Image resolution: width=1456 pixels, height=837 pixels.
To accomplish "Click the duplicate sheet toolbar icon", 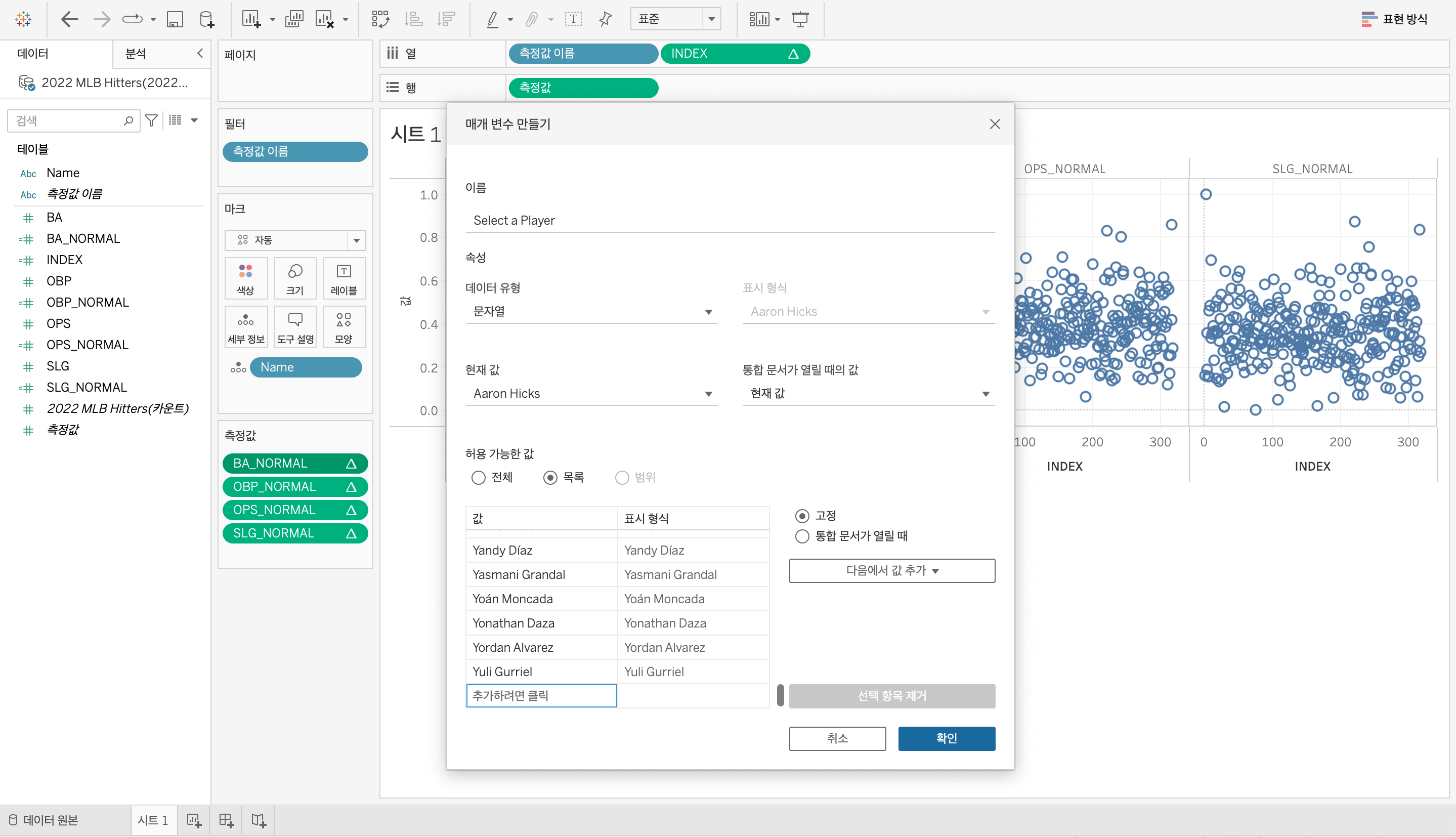I will coord(294,19).
